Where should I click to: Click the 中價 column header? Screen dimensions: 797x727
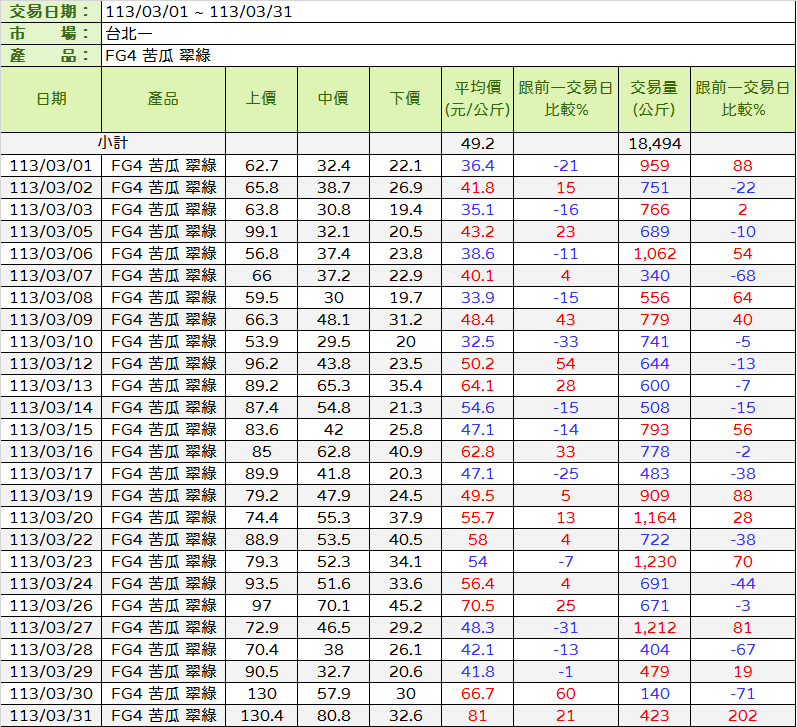pos(333,99)
